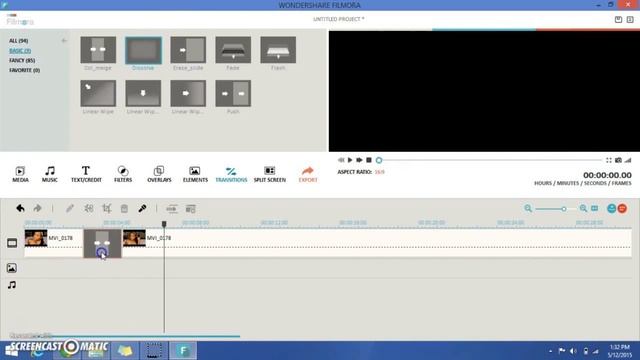Click the video track header icon
This screenshot has height=360, width=640.
[12, 243]
